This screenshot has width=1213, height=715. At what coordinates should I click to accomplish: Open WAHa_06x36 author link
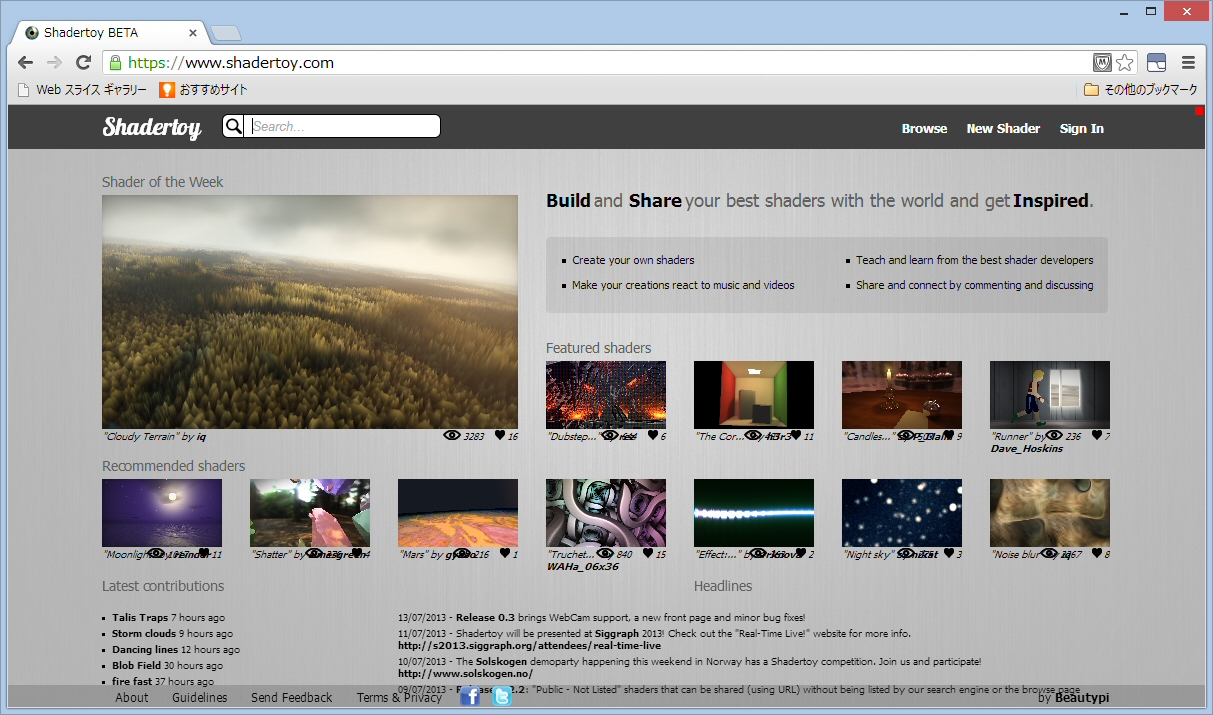pyautogui.click(x=582, y=567)
